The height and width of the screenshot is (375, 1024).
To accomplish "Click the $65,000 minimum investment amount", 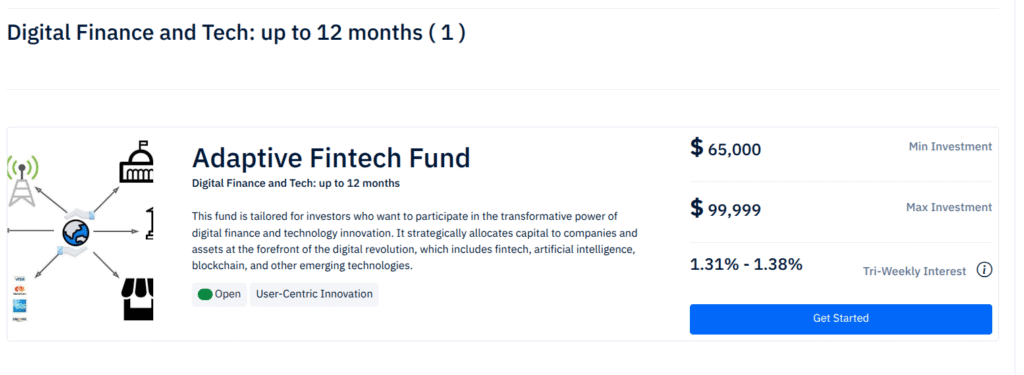I will tap(726, 148).
